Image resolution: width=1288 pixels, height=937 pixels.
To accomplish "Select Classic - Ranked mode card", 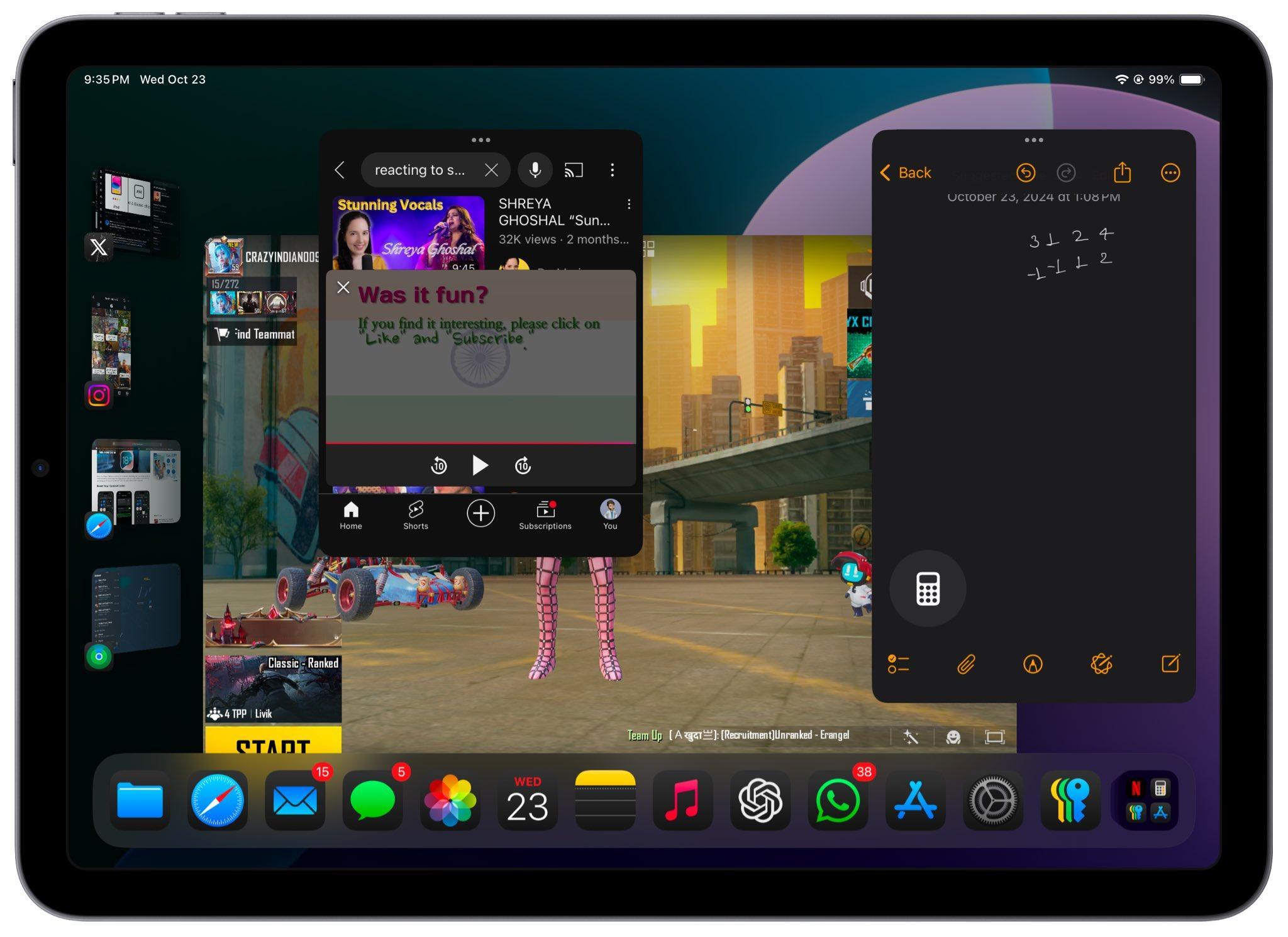I will pos(273,689).
